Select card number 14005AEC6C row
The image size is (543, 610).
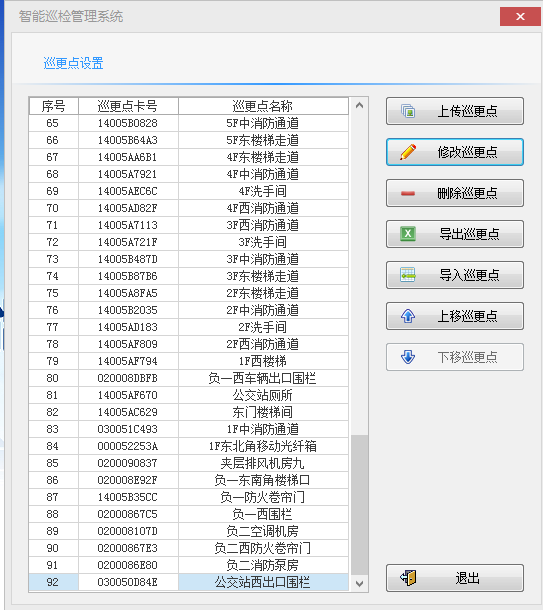pyautogui.click(x=189, y=191)
